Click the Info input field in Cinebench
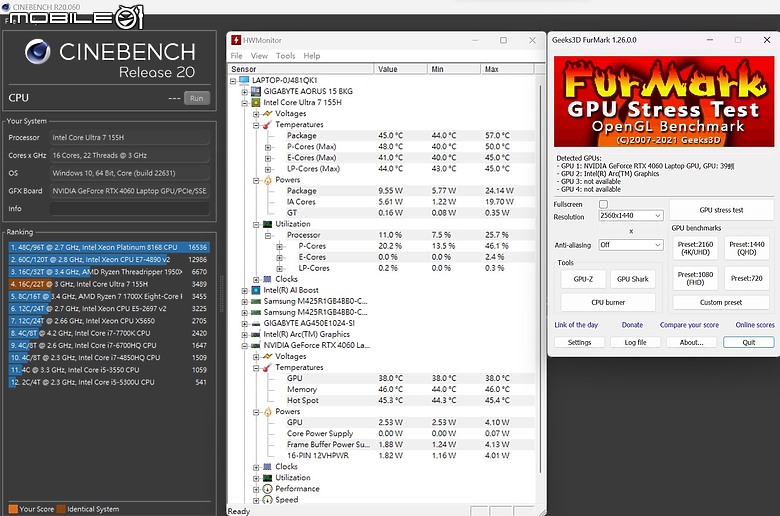The height and width of the screenshot is (516, 780). click(x=129, y=208)
